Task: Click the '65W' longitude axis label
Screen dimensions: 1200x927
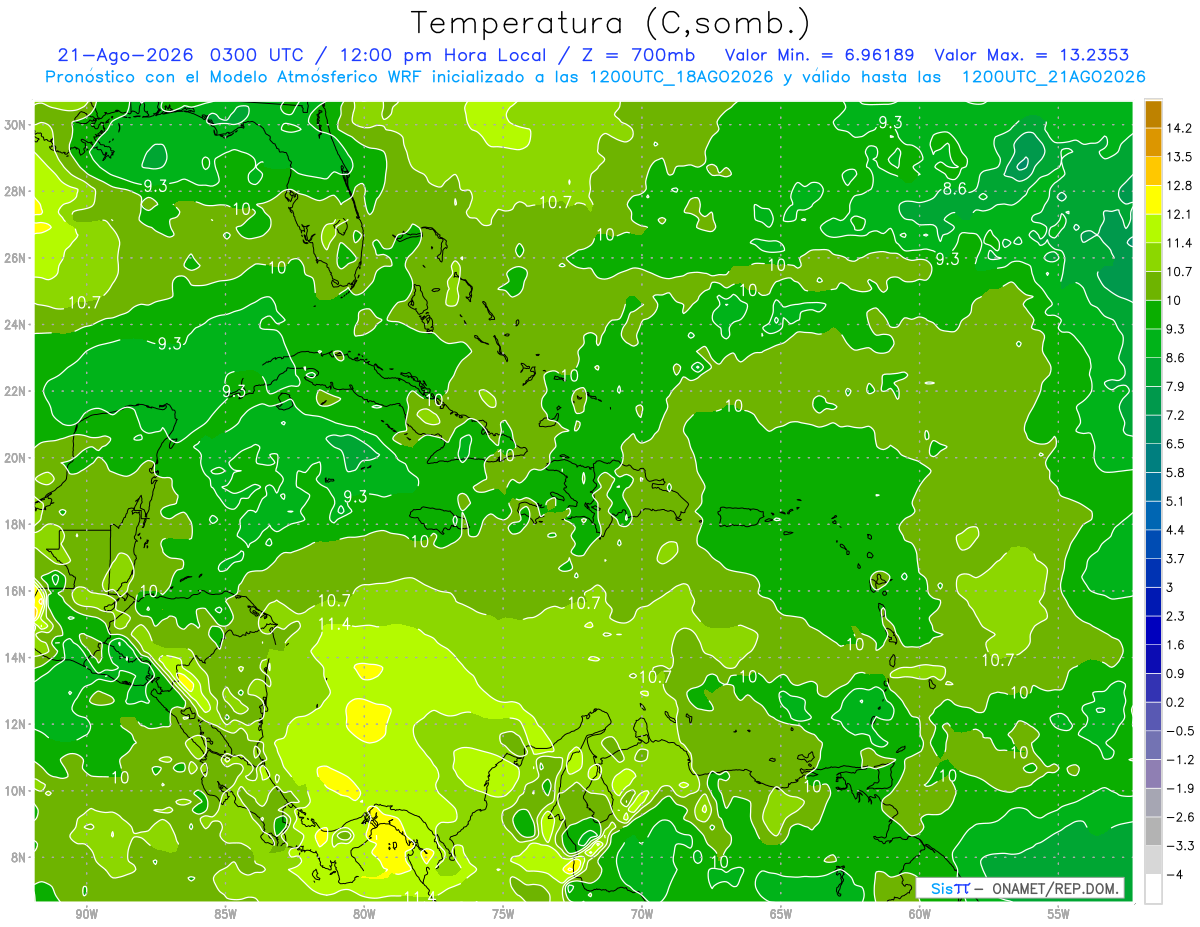Action: [781, 914]
